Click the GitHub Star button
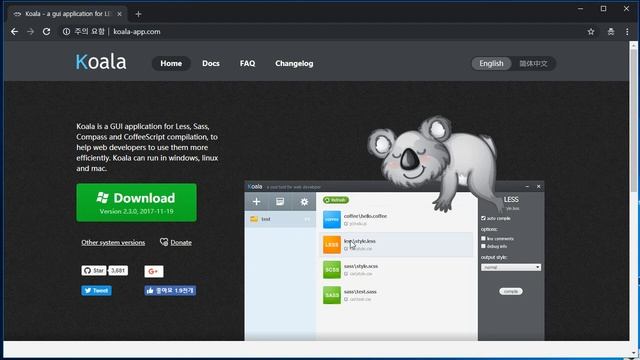 [x=94, y=271]
